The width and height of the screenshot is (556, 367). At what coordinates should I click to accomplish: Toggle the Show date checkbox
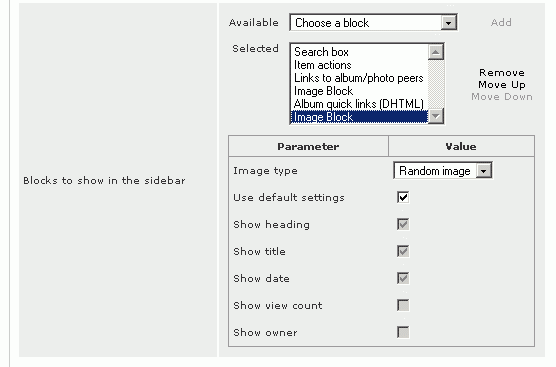click(x=403, y=278)
